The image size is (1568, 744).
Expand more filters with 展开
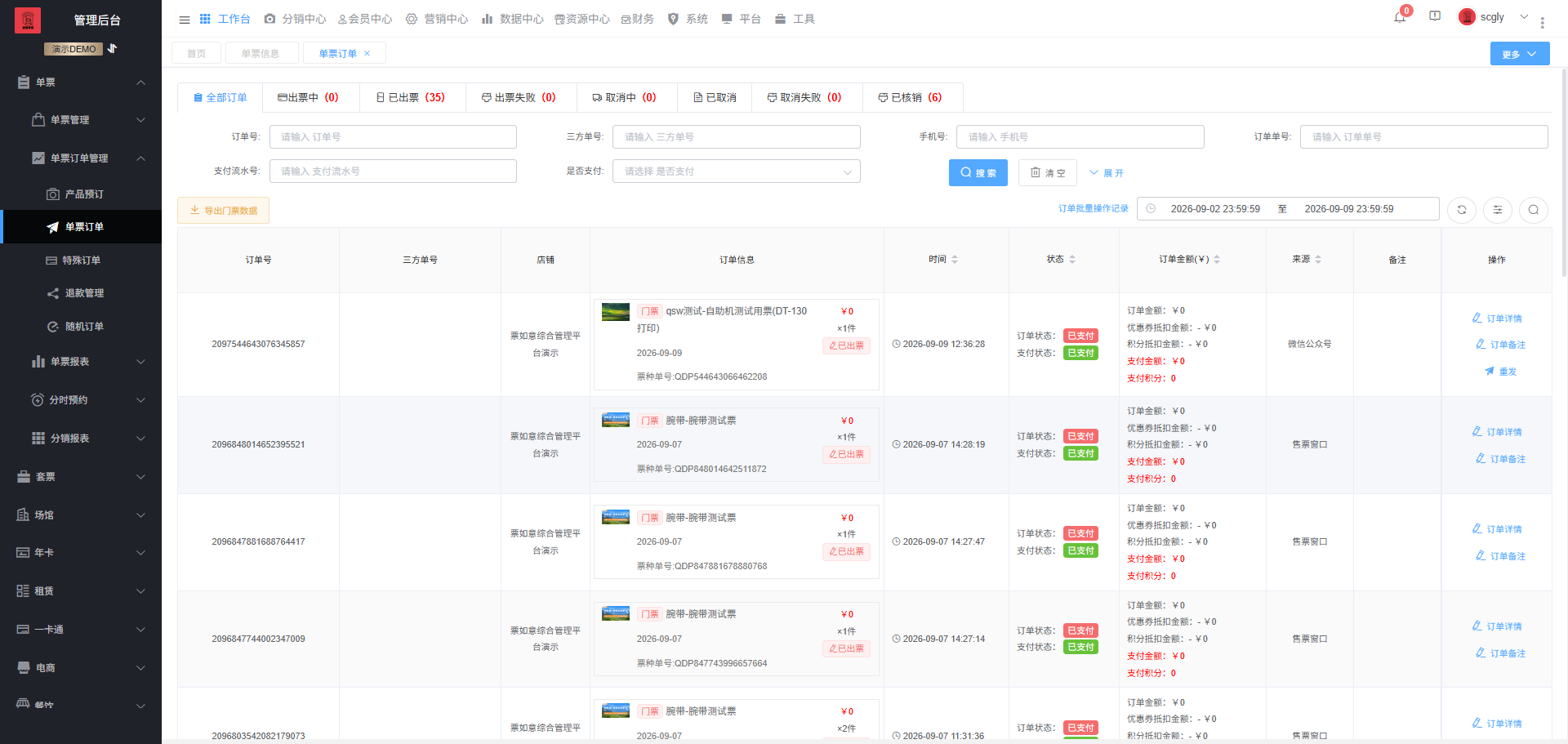[x=1107, y=173]
